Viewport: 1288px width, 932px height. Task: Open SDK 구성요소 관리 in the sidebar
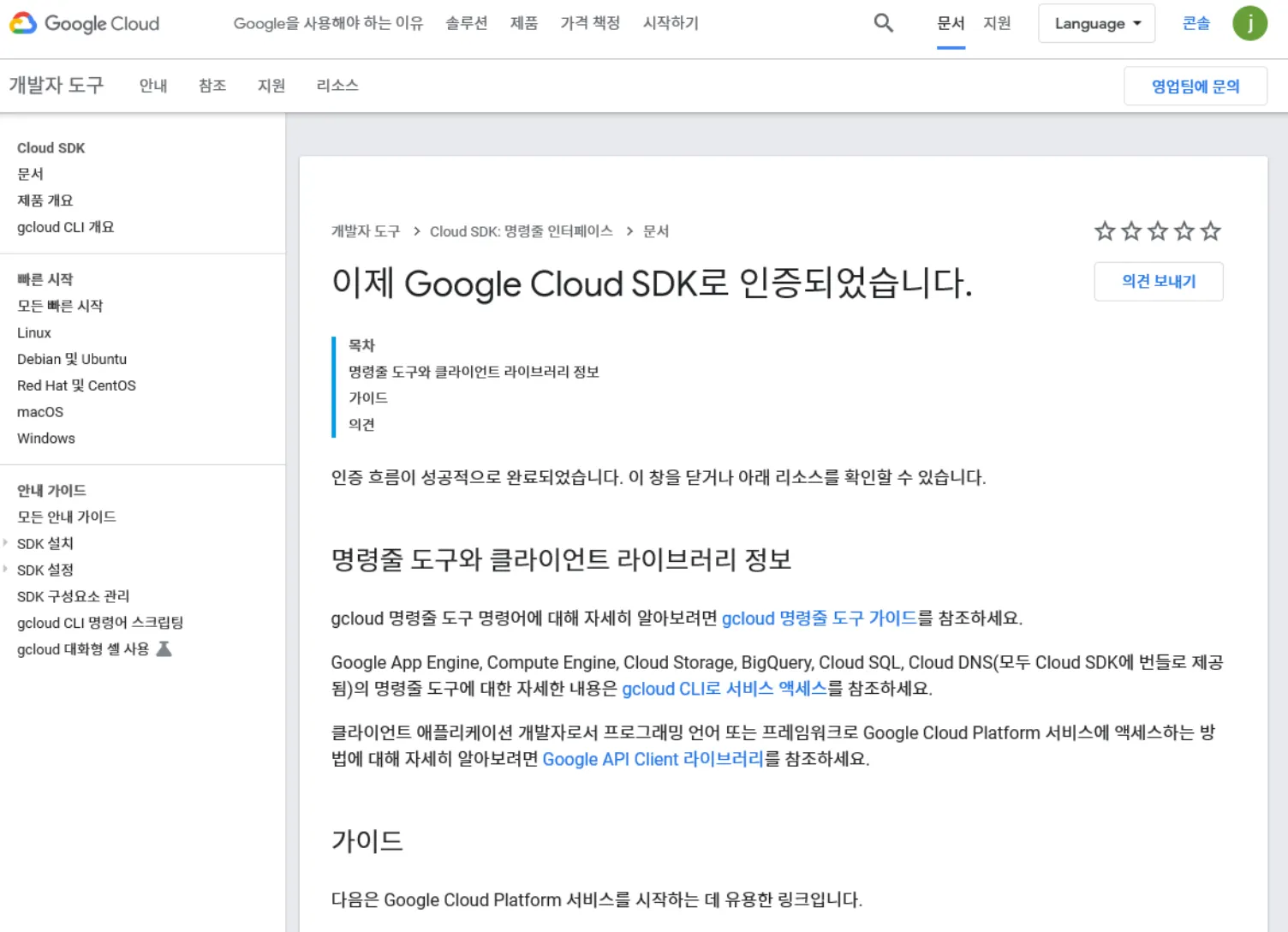[74, 596]
